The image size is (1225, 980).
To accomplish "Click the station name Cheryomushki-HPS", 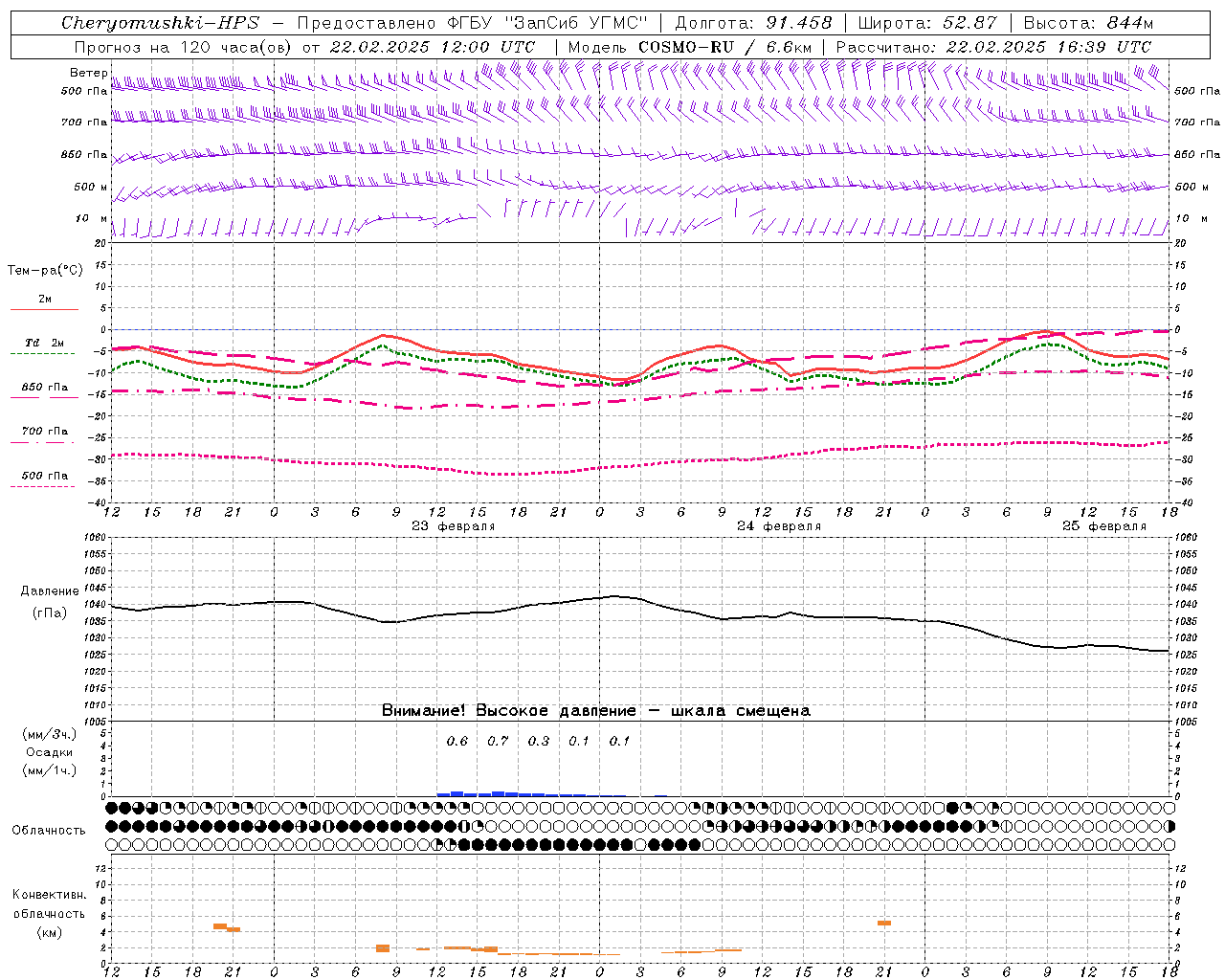I will [x=160, y=23].
